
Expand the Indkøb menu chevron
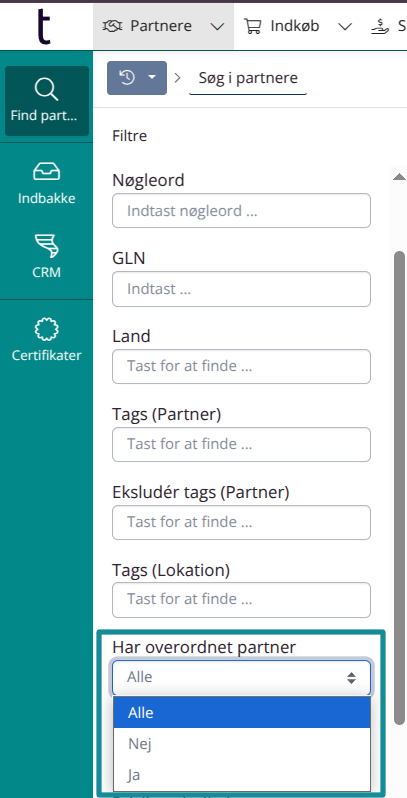345,26
